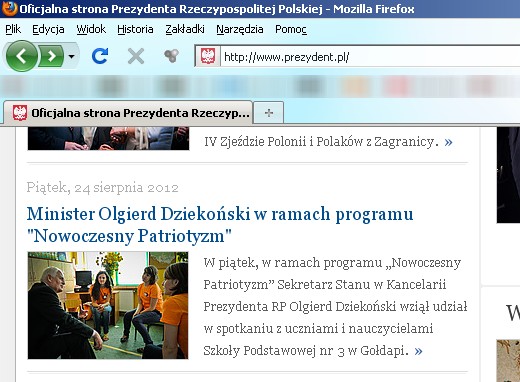Open the Narzędzia menu
Viewport: 520px width, 382px height.
240,29
